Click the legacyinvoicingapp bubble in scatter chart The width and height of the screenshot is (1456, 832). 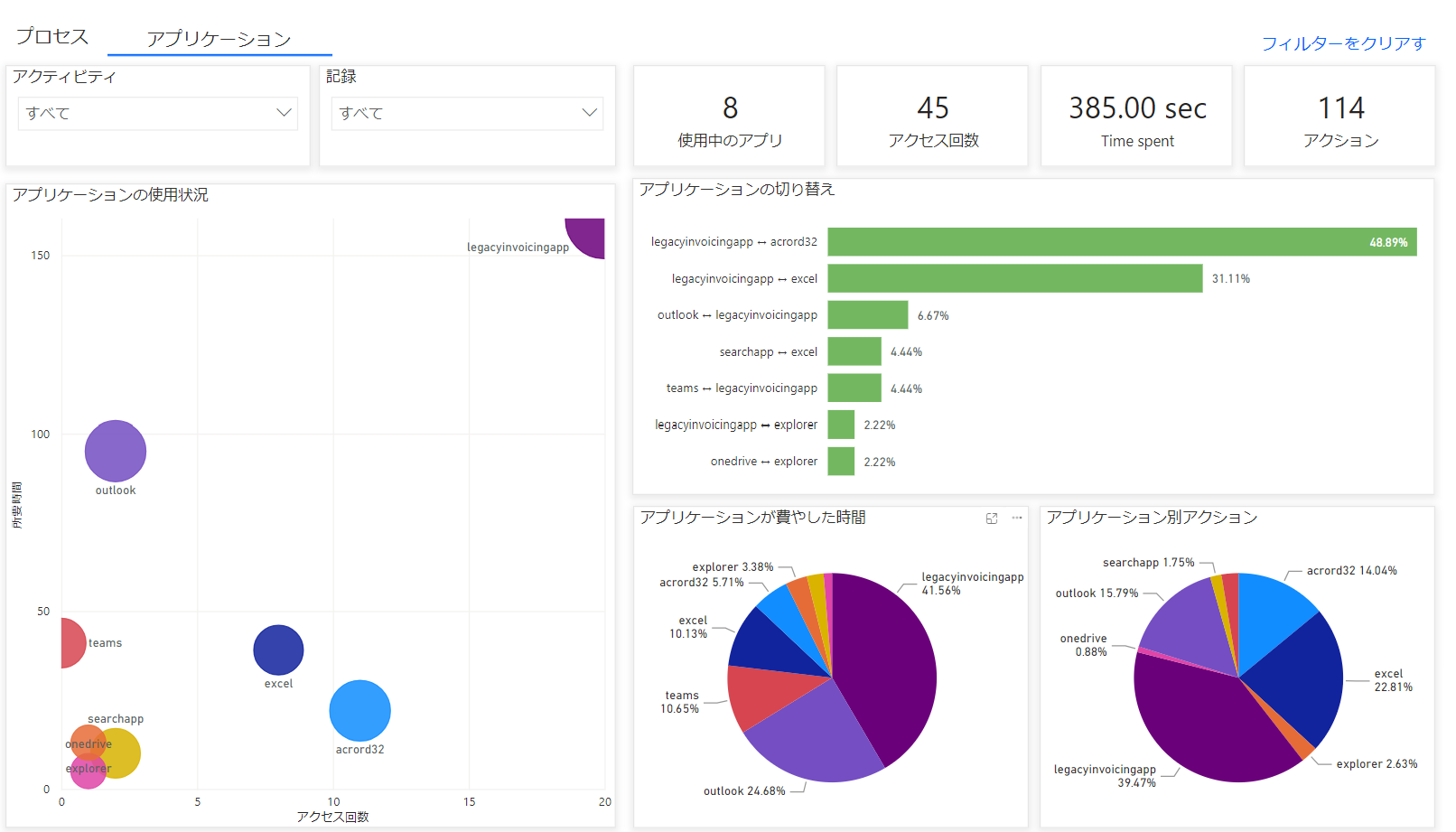pos(589,235)
